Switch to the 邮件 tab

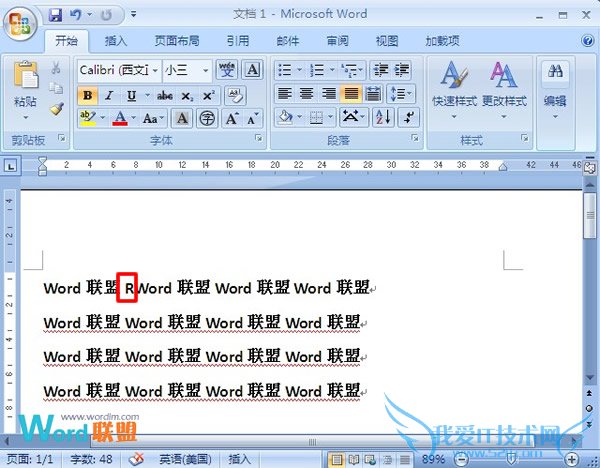point(288,41)
